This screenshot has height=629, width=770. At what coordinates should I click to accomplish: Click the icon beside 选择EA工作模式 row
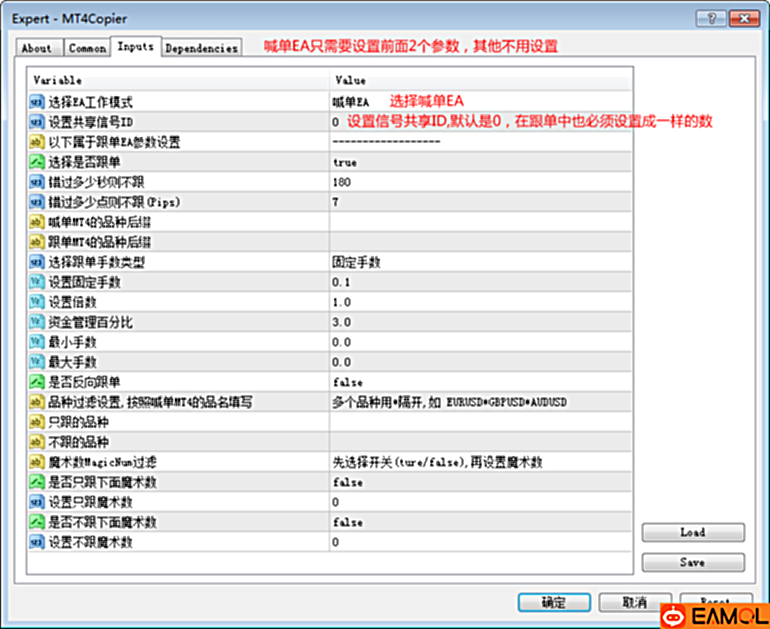[x=38, y=102]
